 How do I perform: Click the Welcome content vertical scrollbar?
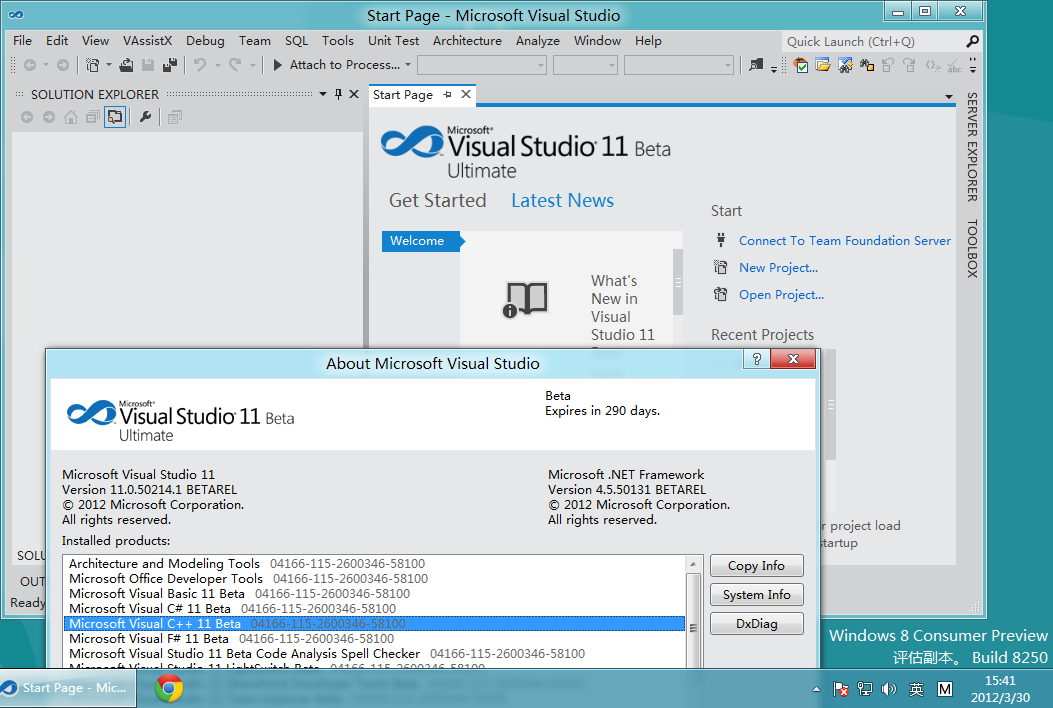(678, 282)
